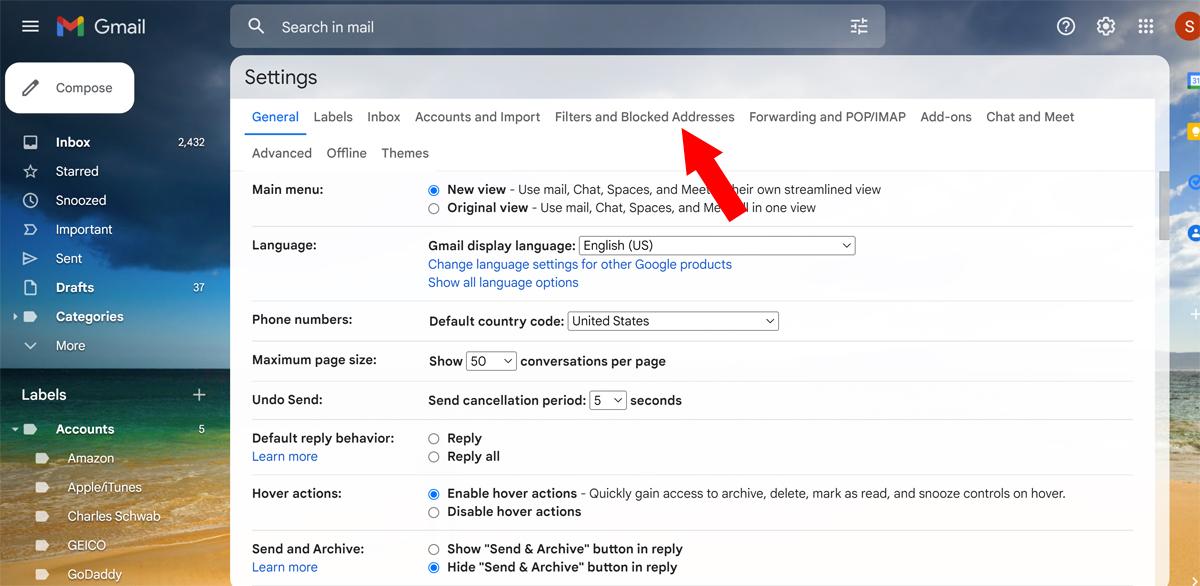Open the Default country code dropdown

673,321
